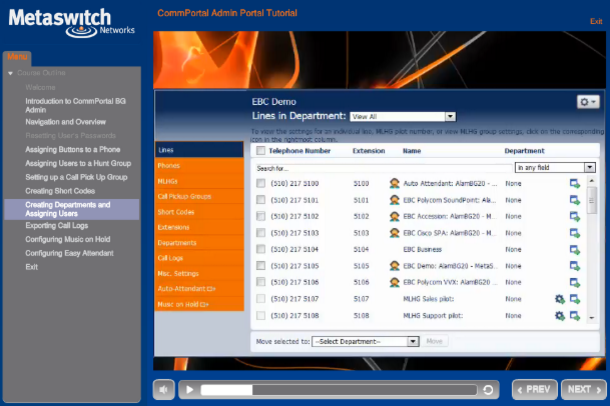Image resolution: width=610 pixels, height=406 pixels.
Task: Open the Call Logs section
Action: pyautogui.click(x=199, y=258)
